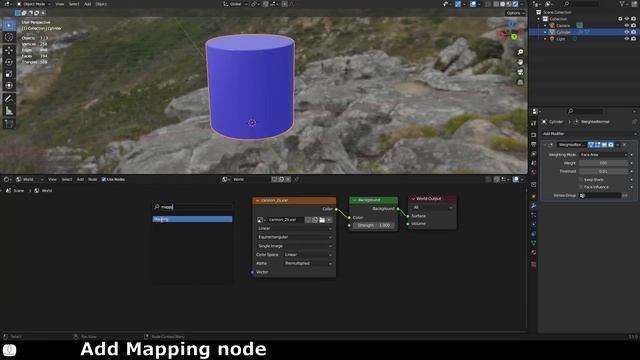Viewport: 640px width, 360px height.
Task: Open the Object Mode dropdown
Action: coord(33,4)
